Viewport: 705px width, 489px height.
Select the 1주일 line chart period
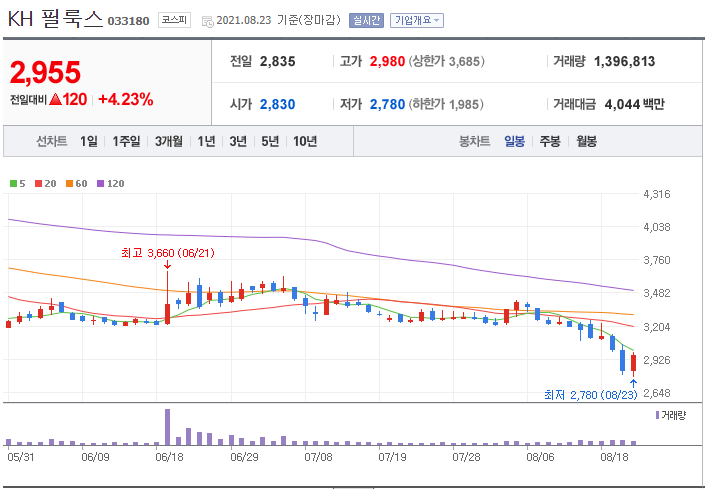coord(126,142)
